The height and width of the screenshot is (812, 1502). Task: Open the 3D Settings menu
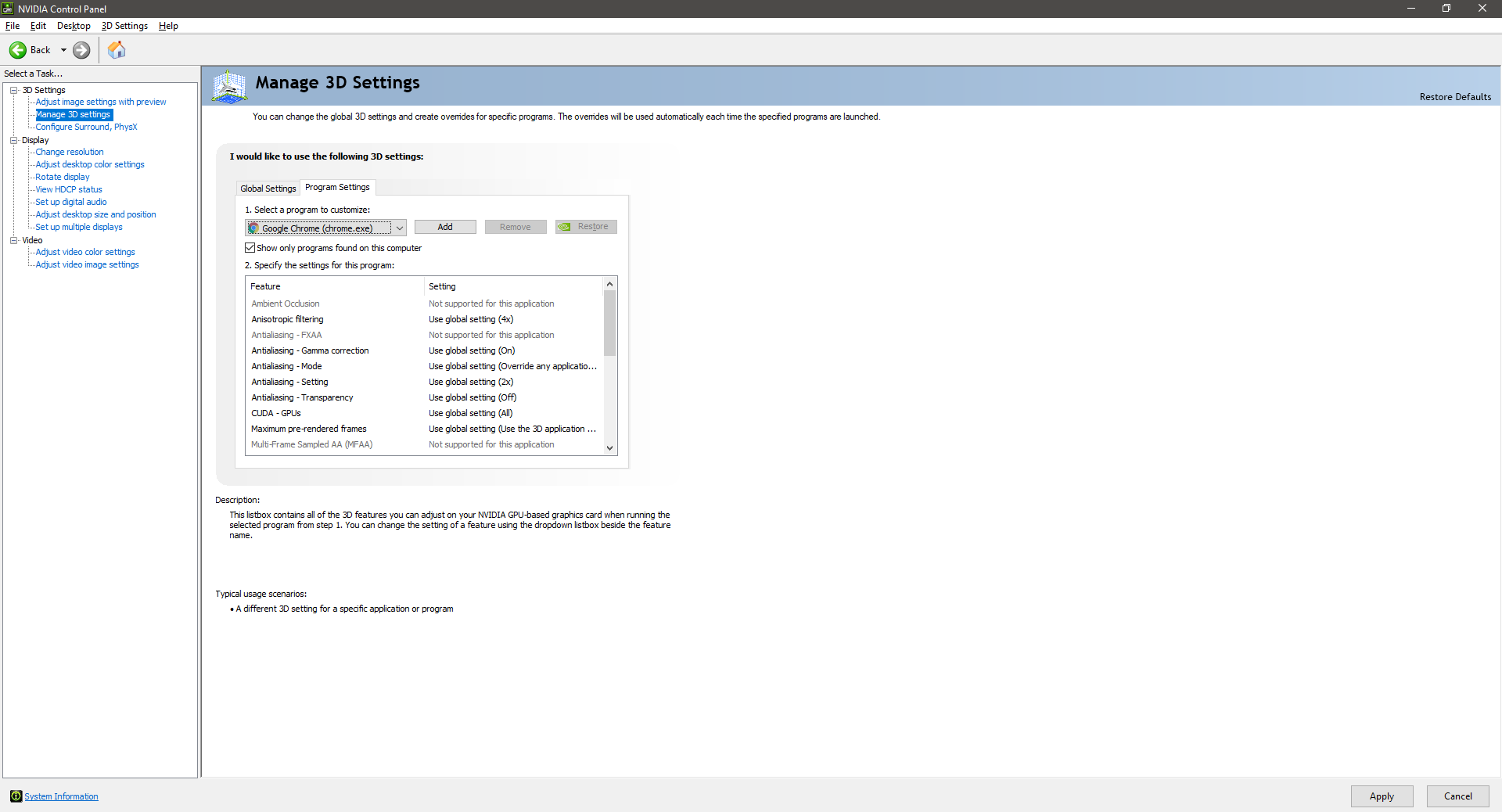tap(124, 25)
